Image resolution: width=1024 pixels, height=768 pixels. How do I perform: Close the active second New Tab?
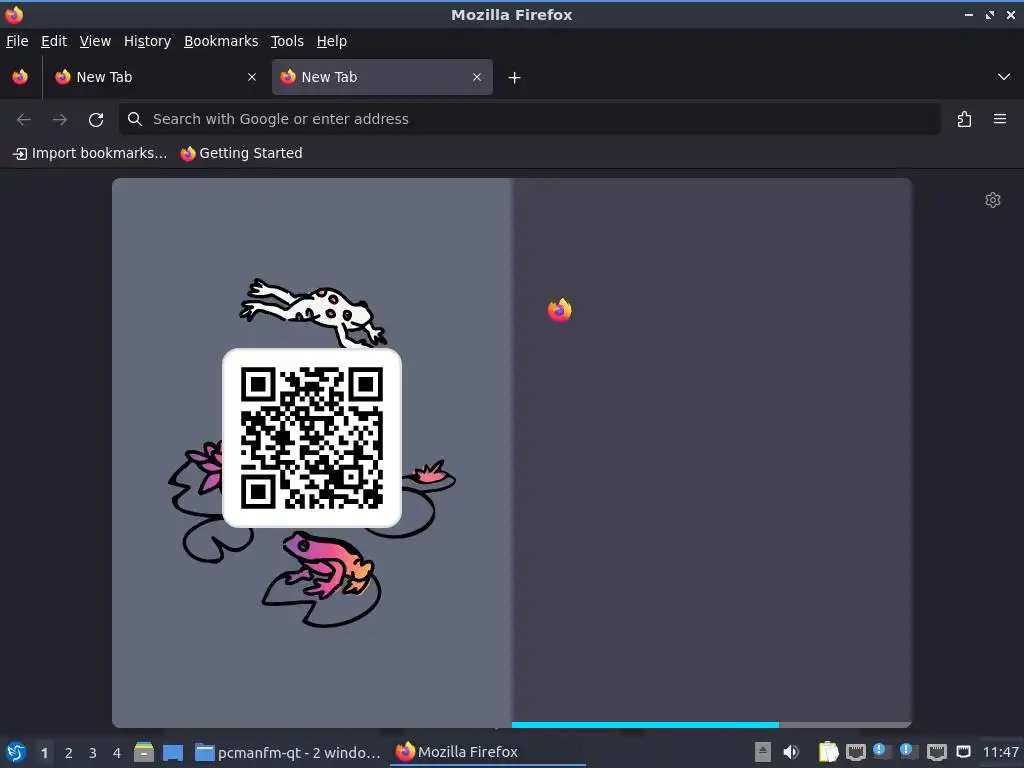pyautogui.click(x=477, y=77)
